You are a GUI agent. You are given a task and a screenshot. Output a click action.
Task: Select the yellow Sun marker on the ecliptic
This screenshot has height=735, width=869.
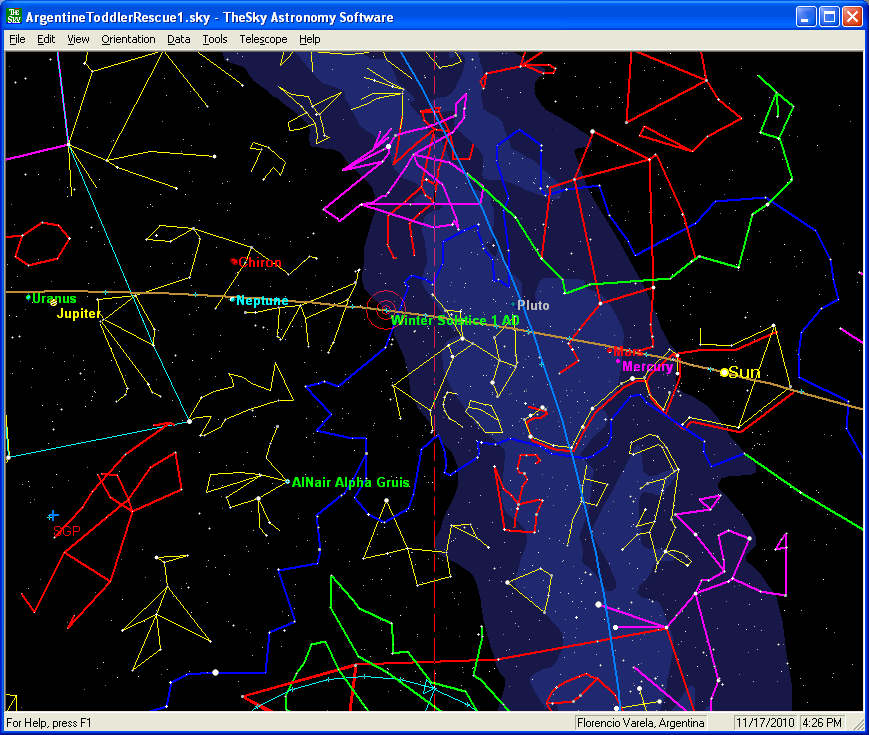(x=724, y=372)
